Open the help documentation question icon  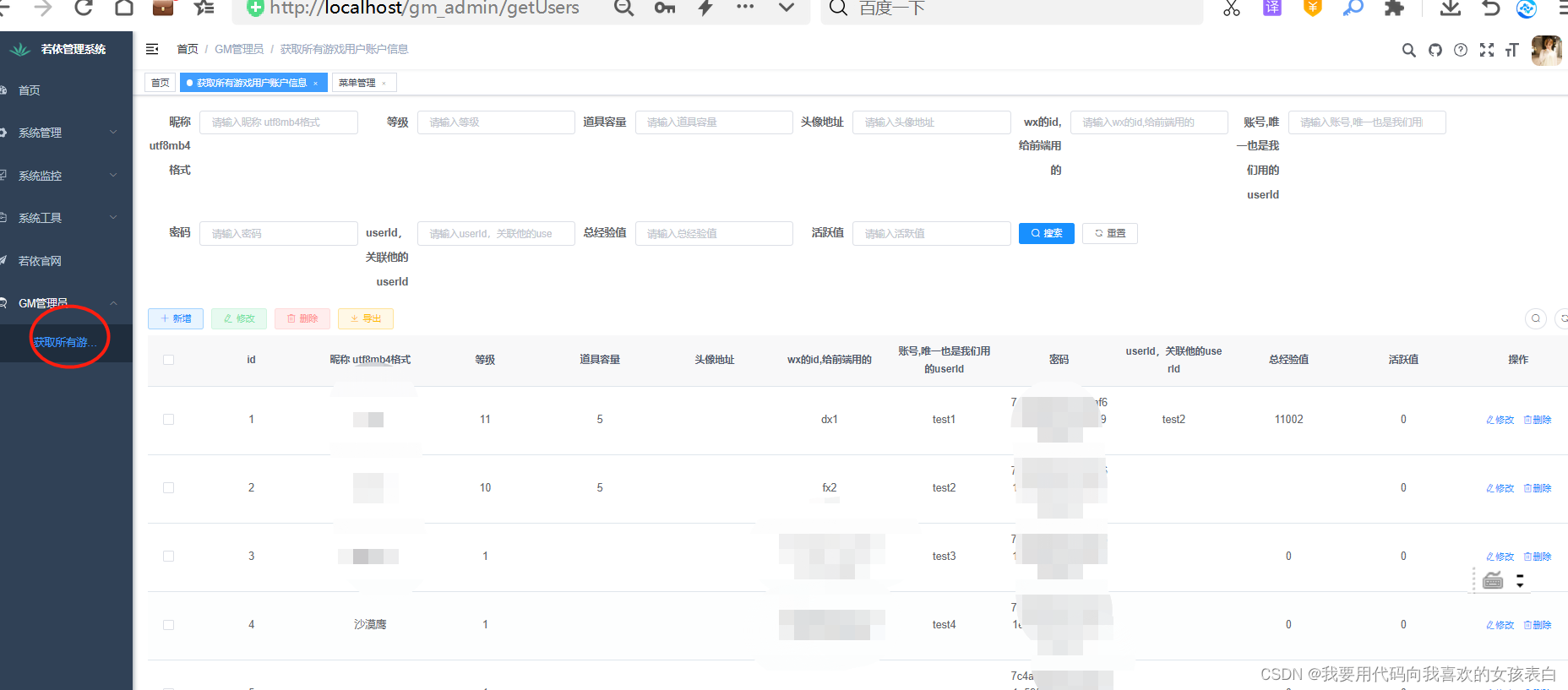tap(1461, 50)
